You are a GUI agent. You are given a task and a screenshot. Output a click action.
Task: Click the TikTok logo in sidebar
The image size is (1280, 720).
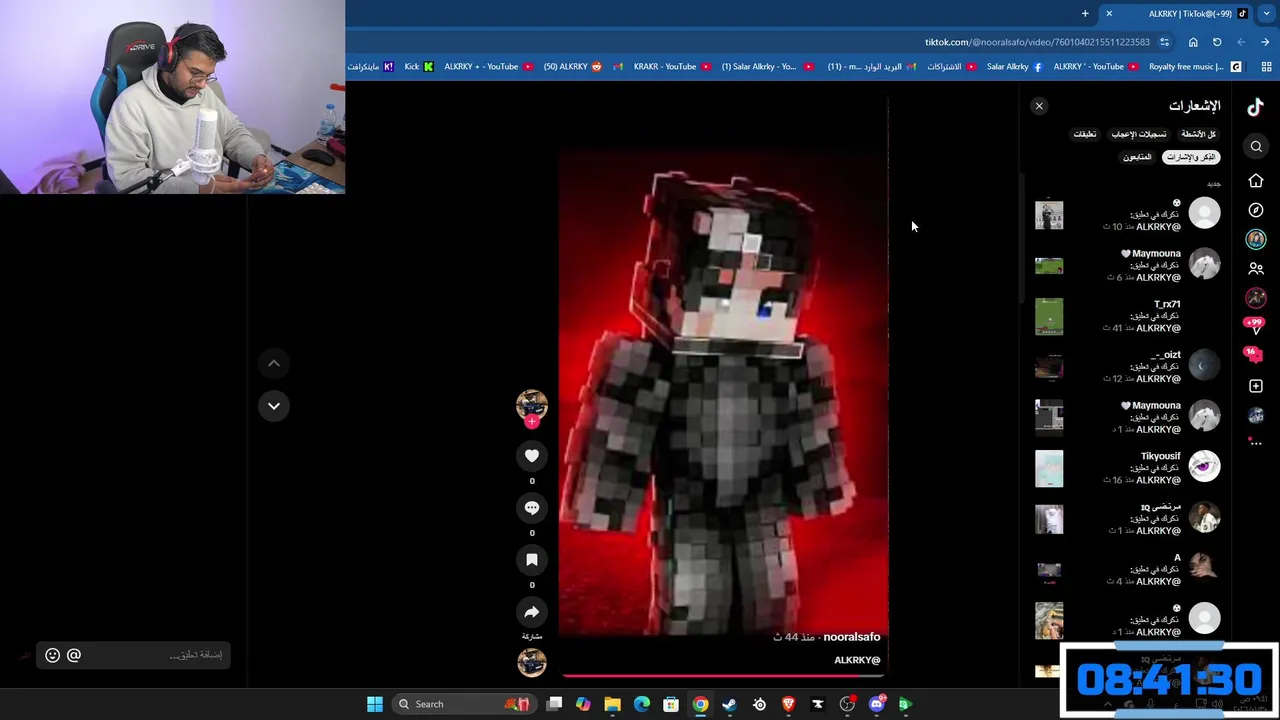(x=1256, y=107)
